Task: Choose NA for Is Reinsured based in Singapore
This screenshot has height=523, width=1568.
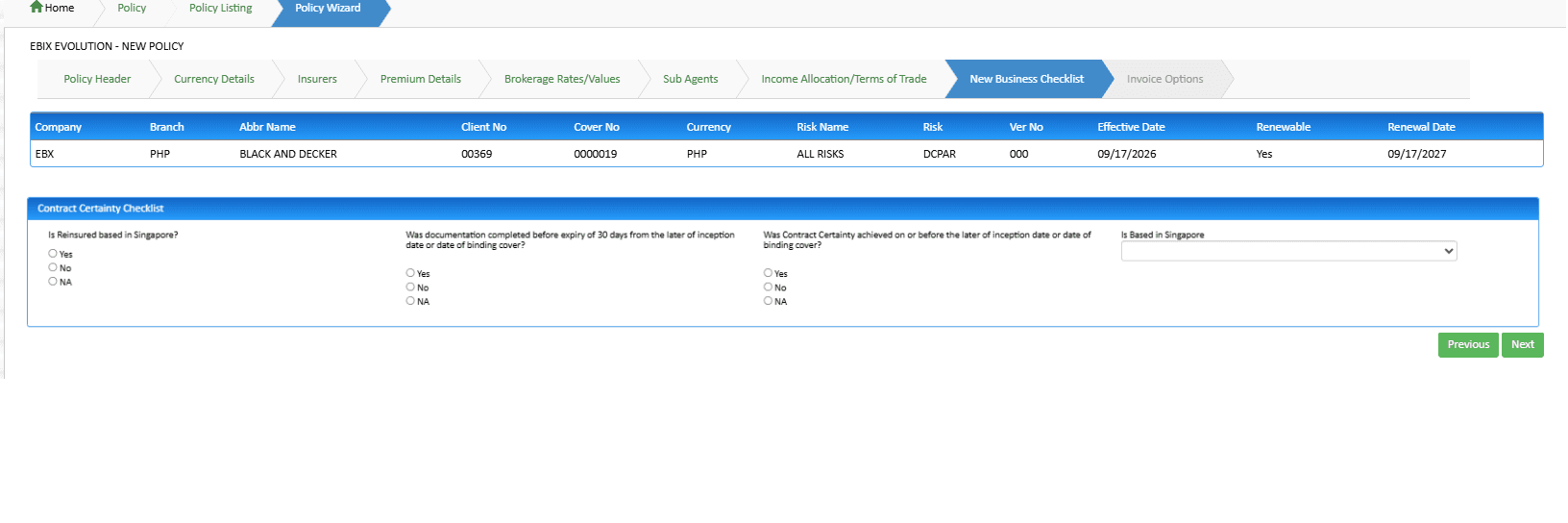Action: (x=53, y=282)
